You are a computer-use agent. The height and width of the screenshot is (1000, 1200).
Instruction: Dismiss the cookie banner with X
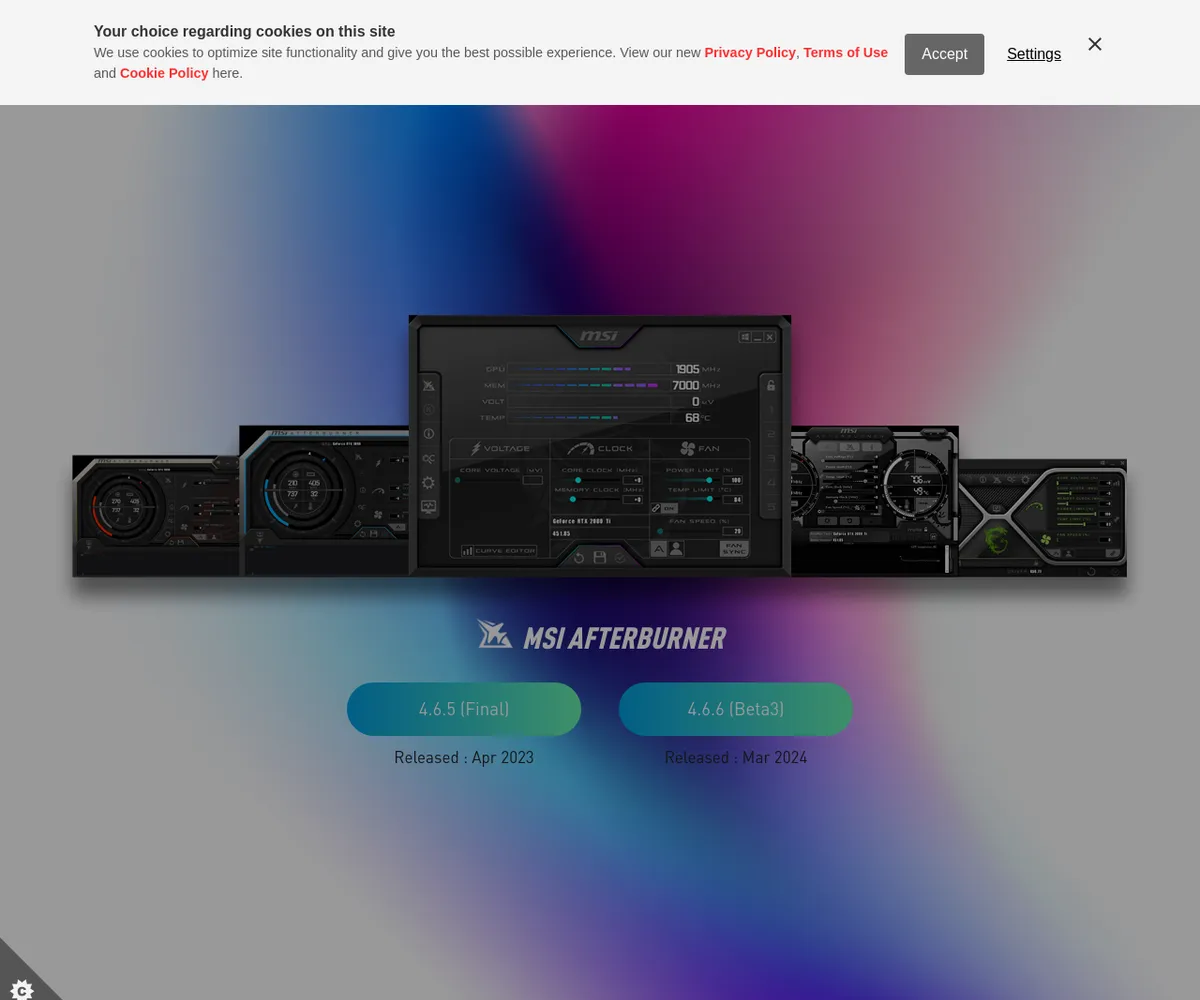coord(1095,44)
